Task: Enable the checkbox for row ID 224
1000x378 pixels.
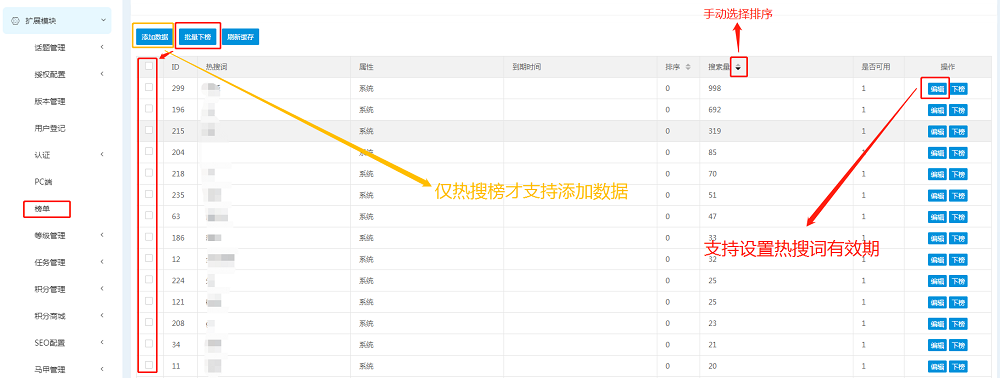Action: point(149,279)
